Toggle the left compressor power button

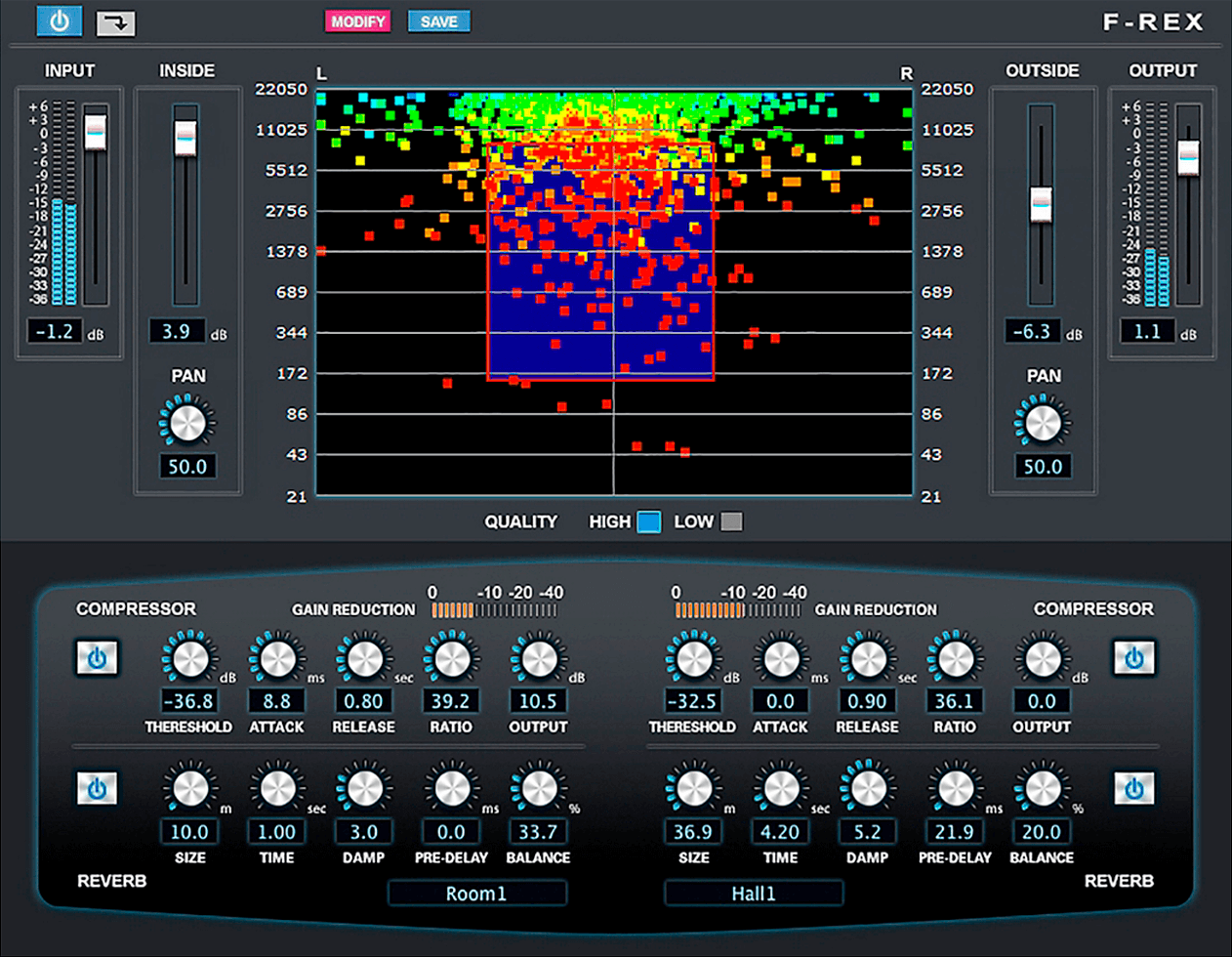click(x=98, y=658)
